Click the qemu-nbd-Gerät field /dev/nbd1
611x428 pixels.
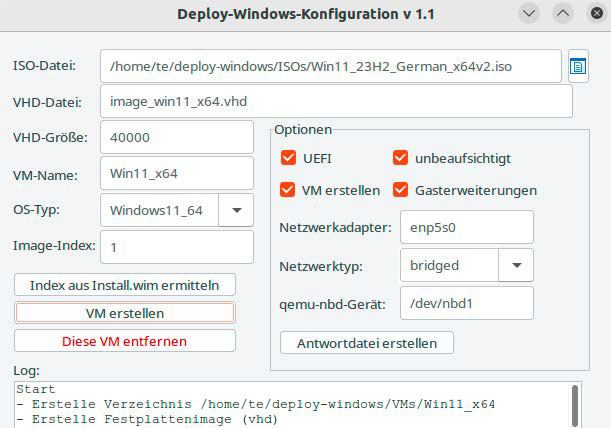[467, 303]
